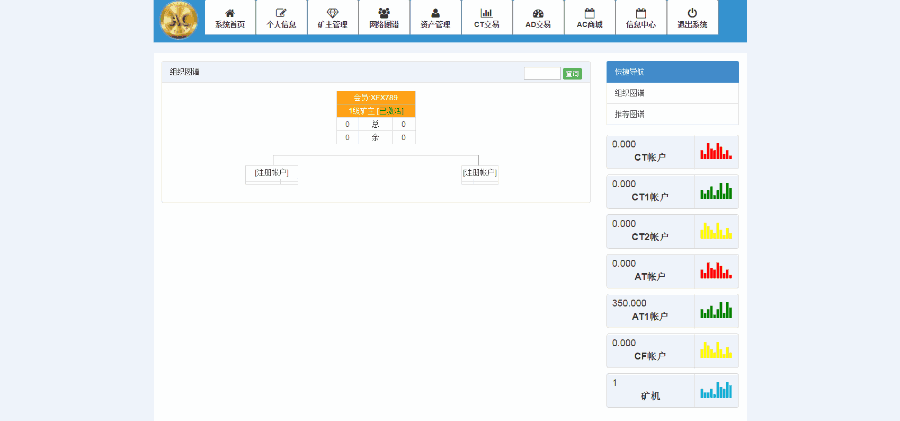The height and width of the screenshot is (421, 900).
Task: Click the right [注册帐户] register link
Action: 479,173
